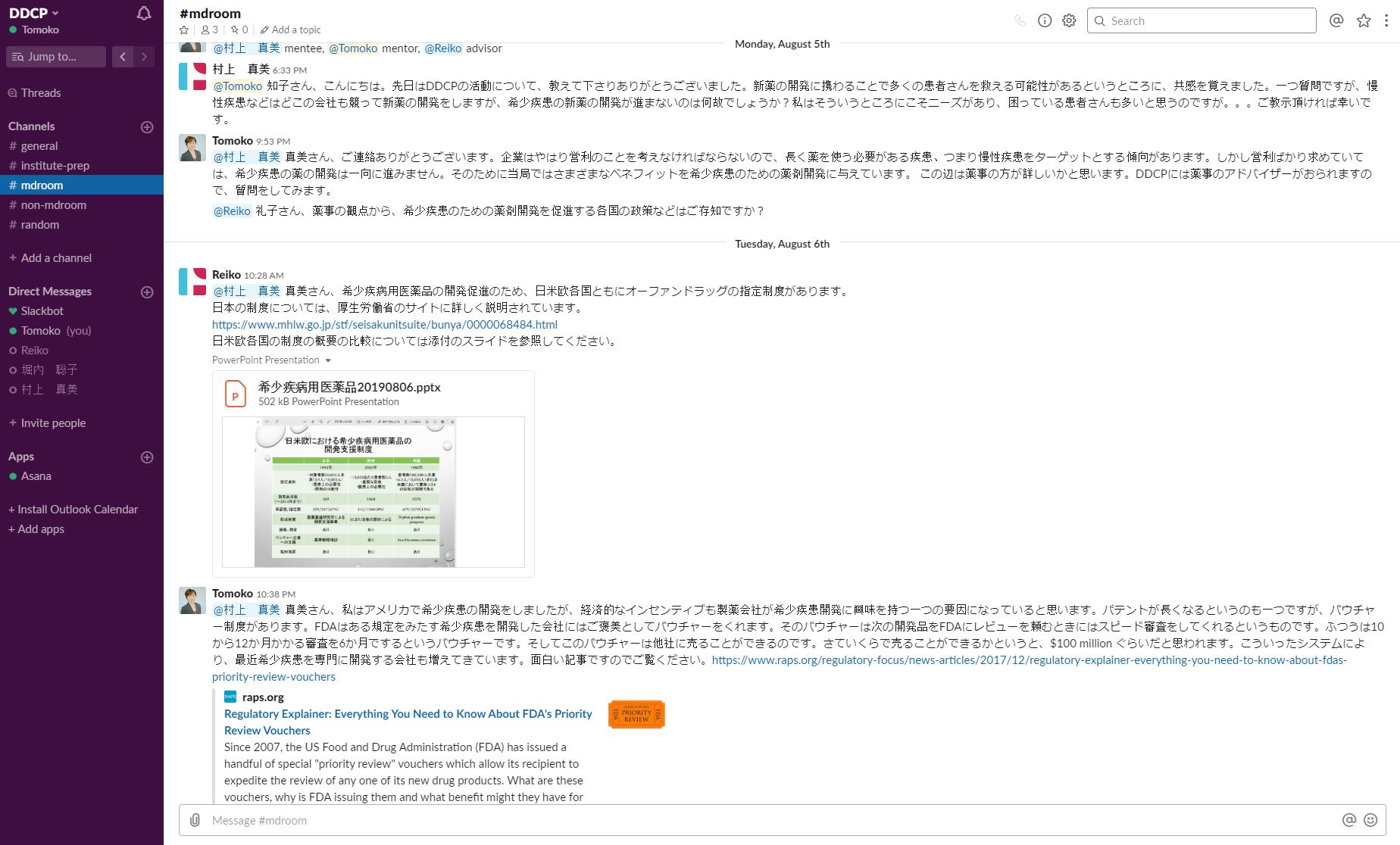Go back in history arrow
The height and width of the screenshot is (845, 1400).
(x=123, y=57)
